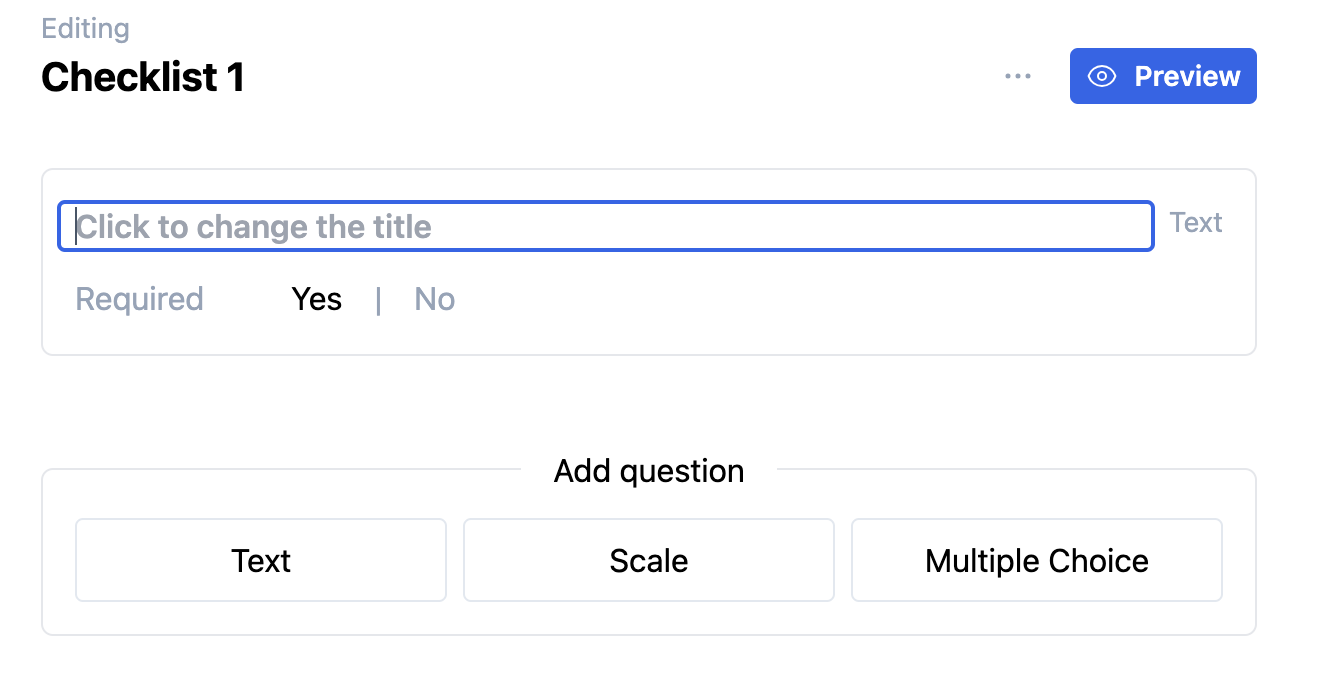The image size is (1324, 684).
Task: Select Yes for the Required option
Action: pyautogui.click(x=317, y=299)
